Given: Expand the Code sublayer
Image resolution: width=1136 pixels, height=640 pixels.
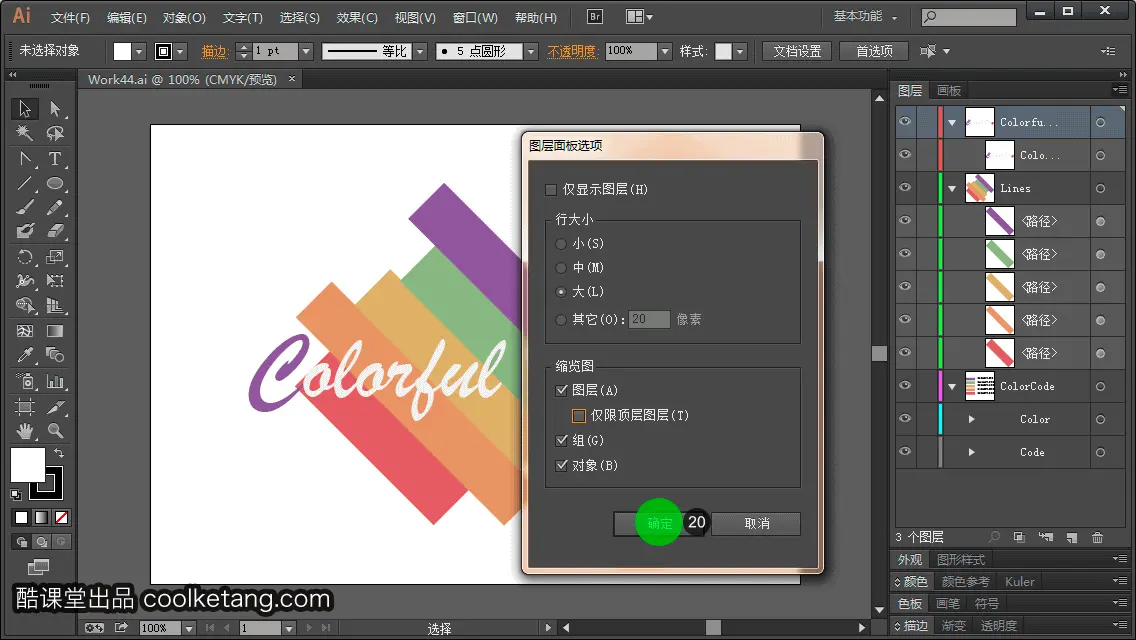Looking at the screenshot, I should point(972,452).
